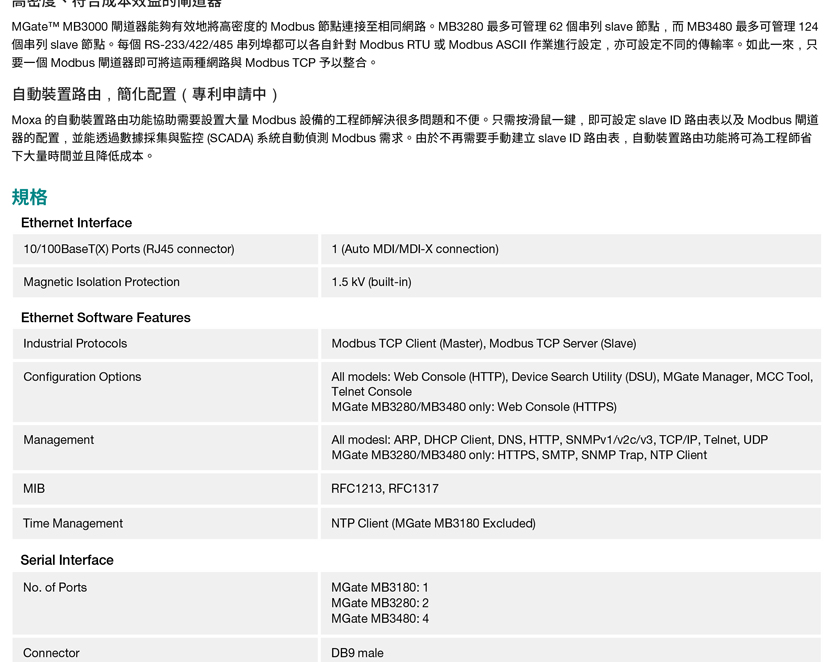Click the Management row label
Viewport: 830px width, 662px height.
(58, 440)
